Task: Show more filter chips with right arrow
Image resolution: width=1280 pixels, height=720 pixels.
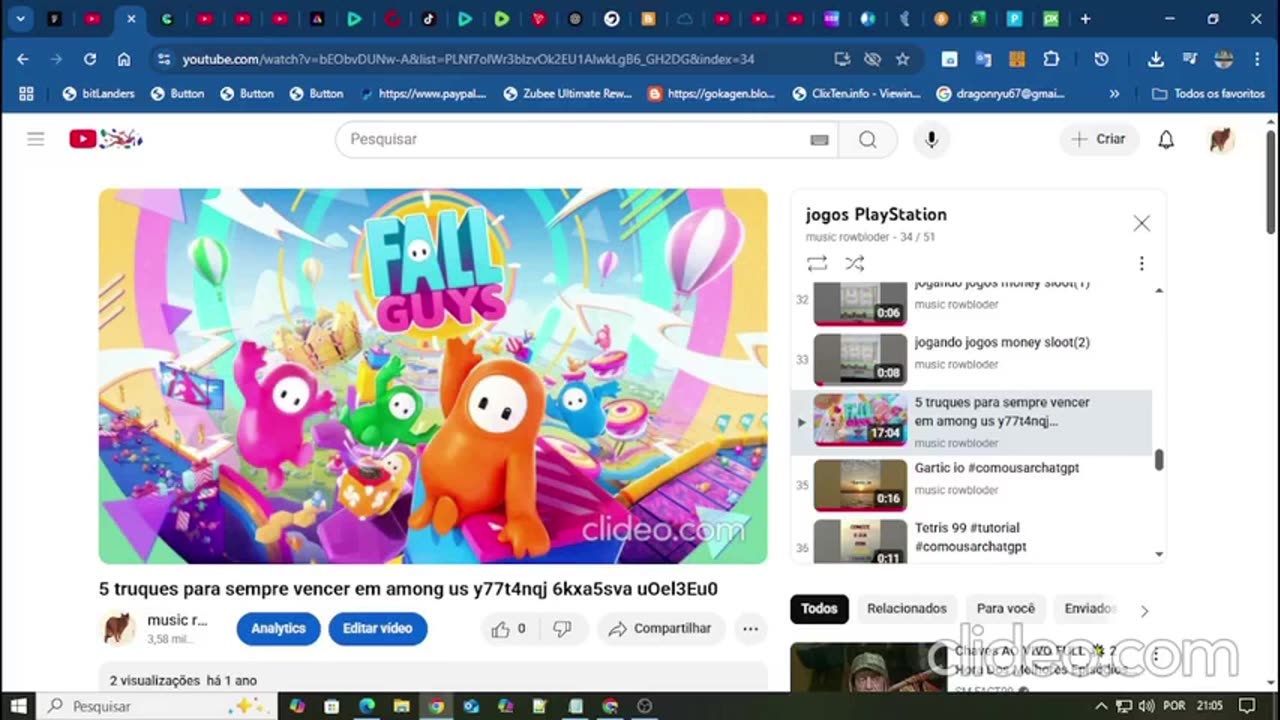Action: click(x=1144, y=610)
